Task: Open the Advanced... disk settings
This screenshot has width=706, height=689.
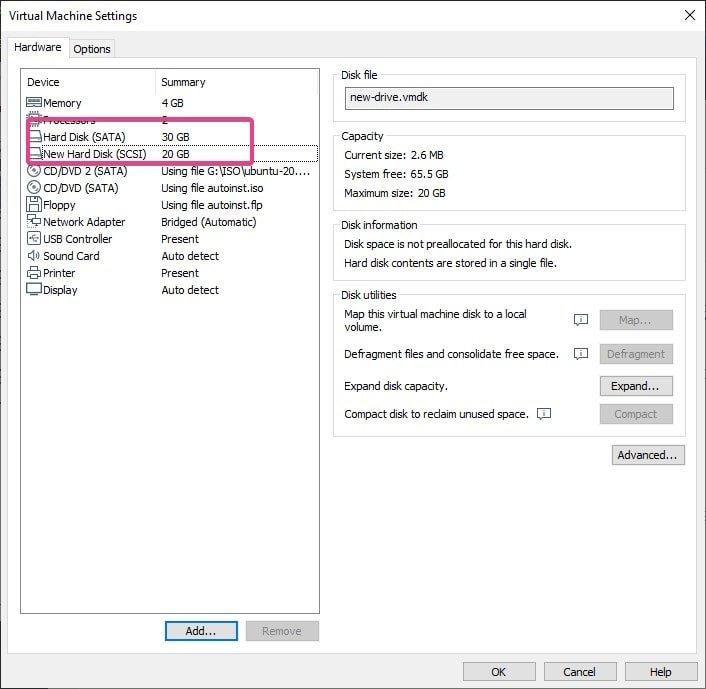Action: click(x=648, y=455)
